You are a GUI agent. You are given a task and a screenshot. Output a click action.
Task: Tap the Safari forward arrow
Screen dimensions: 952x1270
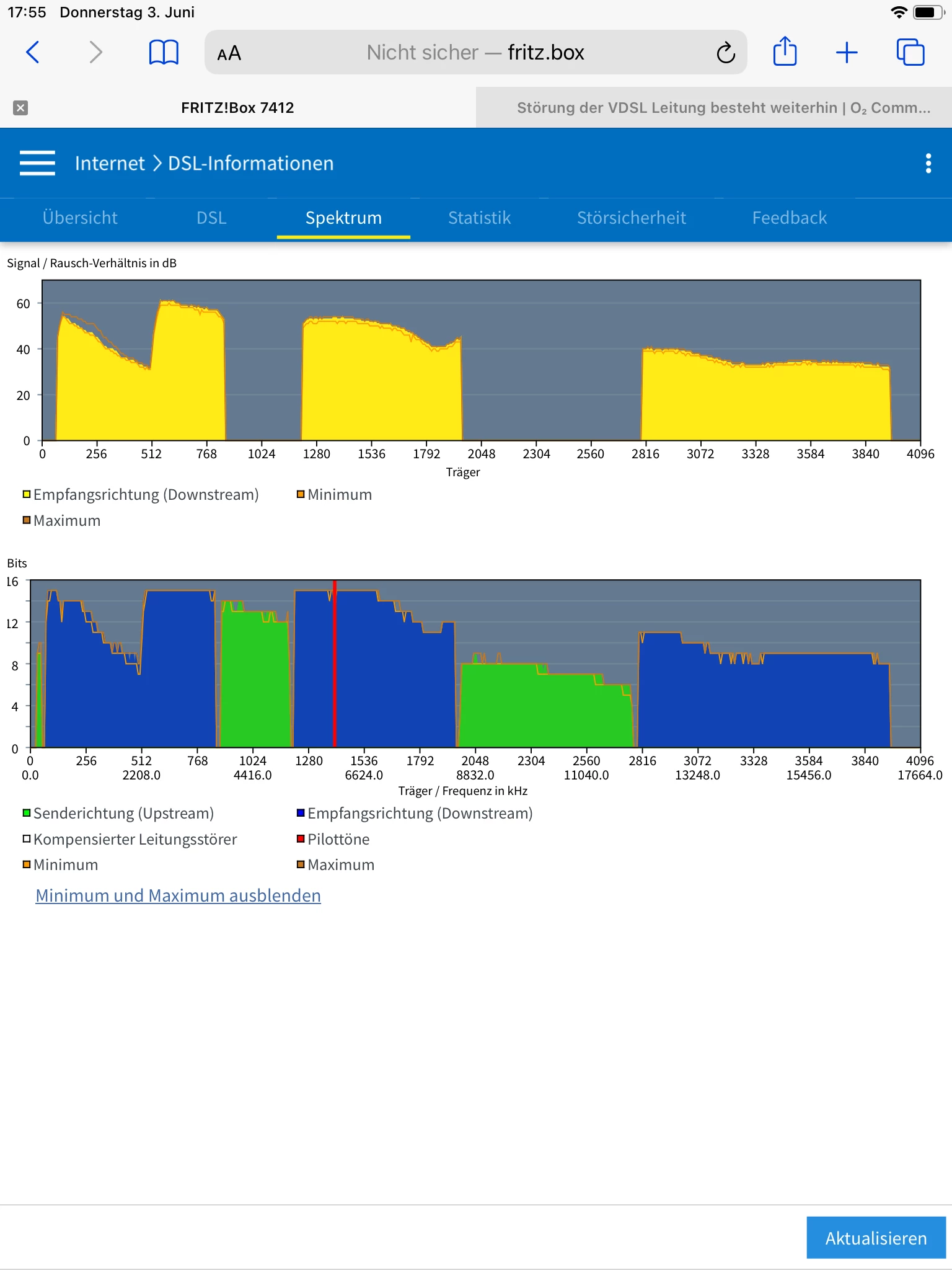[x=95, y=53]
